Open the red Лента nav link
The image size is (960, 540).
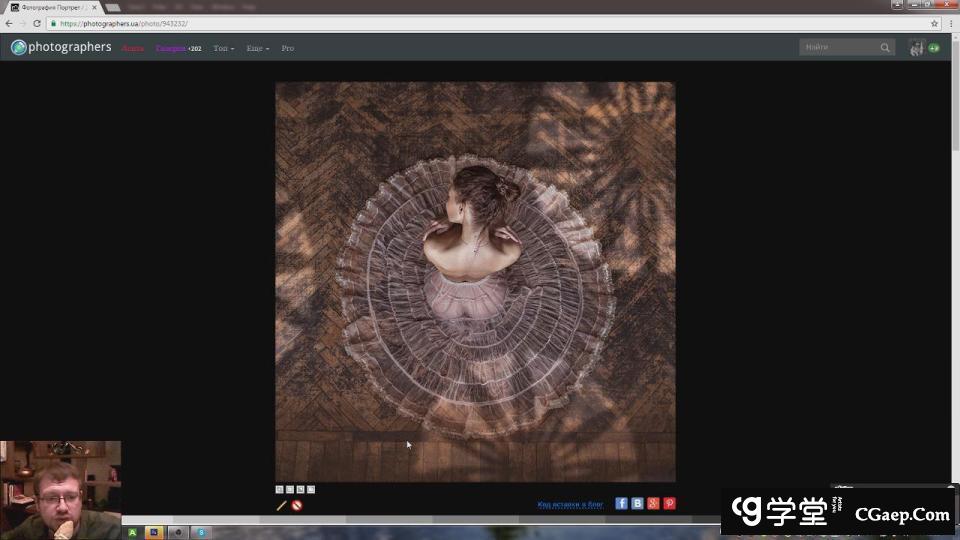132,48
